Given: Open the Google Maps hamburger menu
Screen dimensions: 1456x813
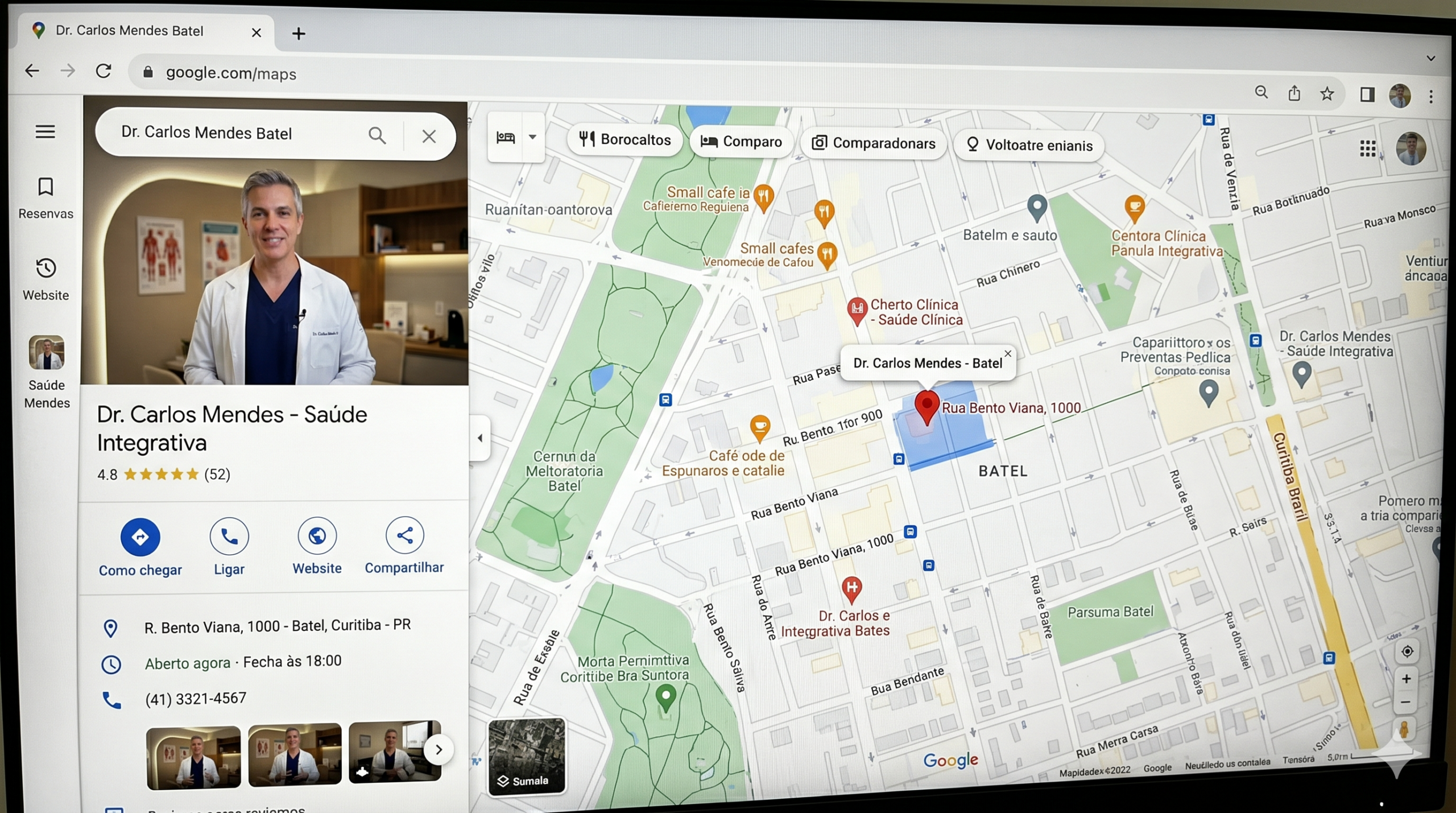Looking at the screenshot, I should (45, 132).
